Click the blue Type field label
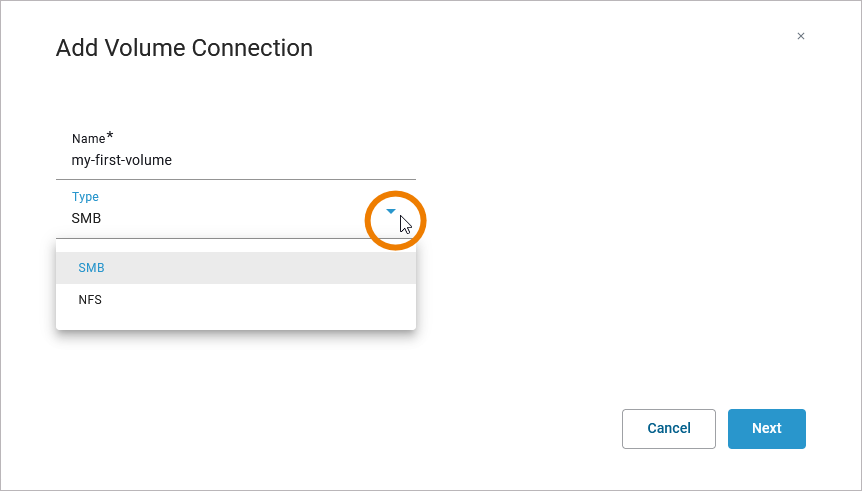Viewport: 862px width, 491px height. [85, 197]
